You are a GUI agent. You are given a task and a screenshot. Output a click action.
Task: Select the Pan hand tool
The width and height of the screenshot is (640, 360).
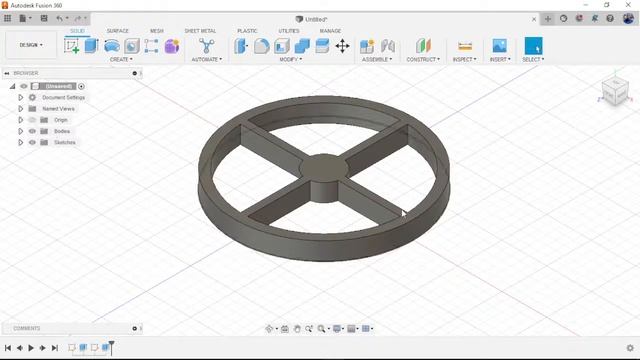point(297,329)
